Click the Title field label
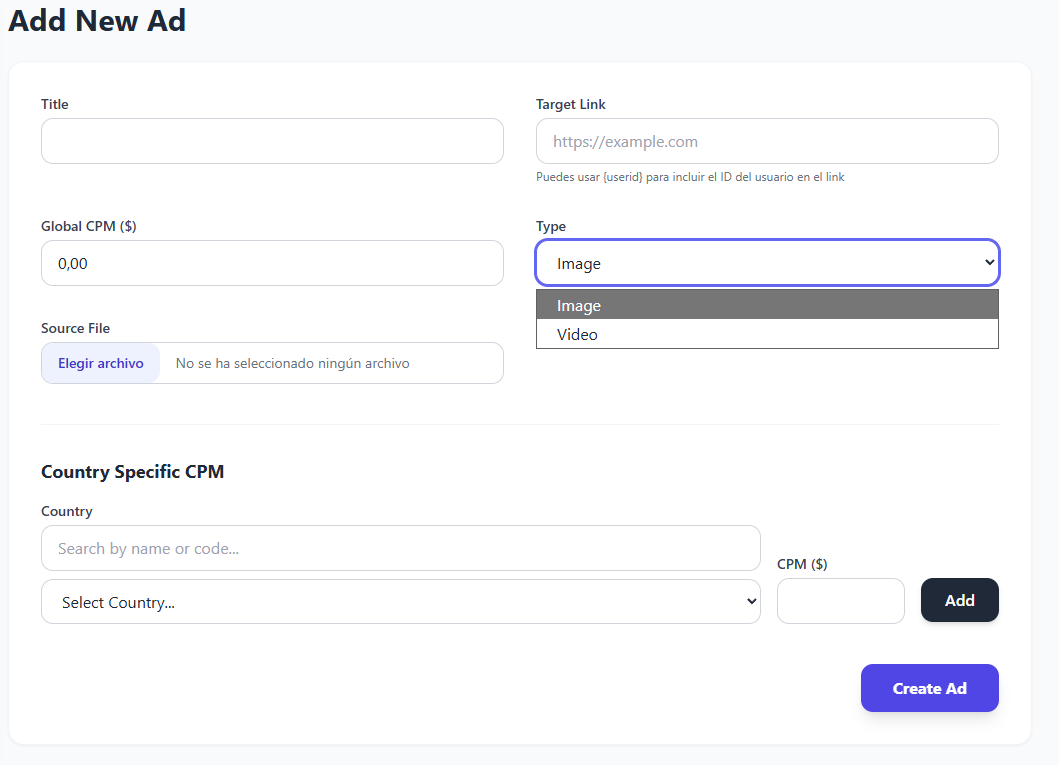The image size is (1059, 765). tap(55, 104)
